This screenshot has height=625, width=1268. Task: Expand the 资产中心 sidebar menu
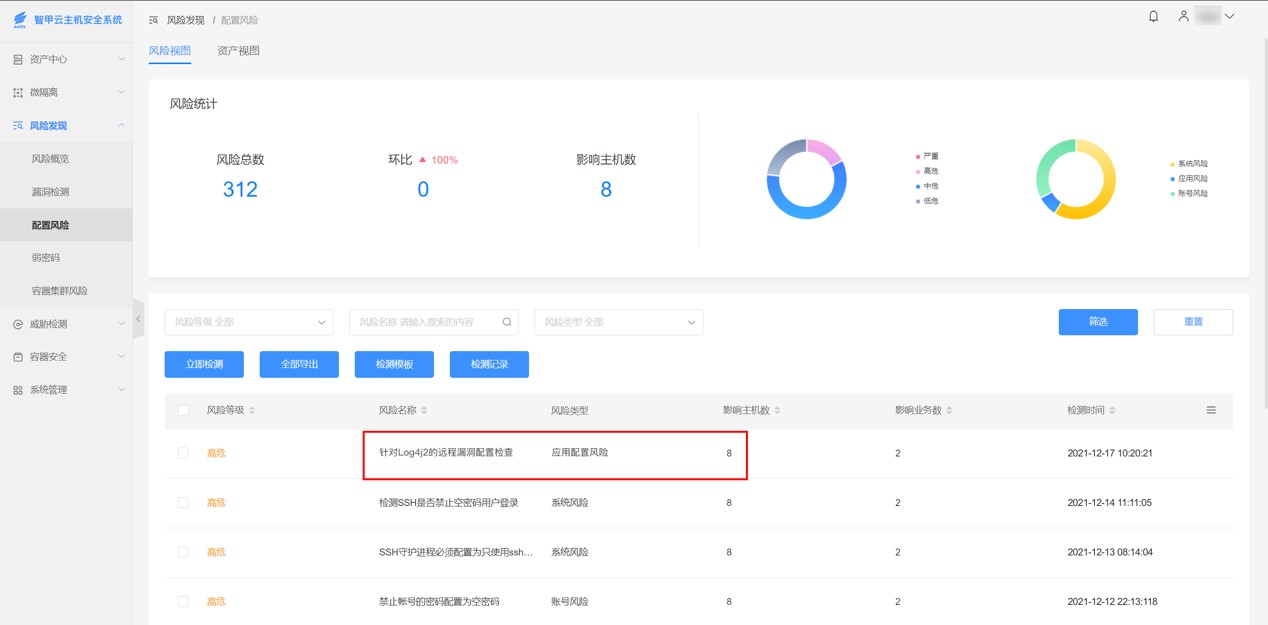pyautogui.click(x=66, y=59)
